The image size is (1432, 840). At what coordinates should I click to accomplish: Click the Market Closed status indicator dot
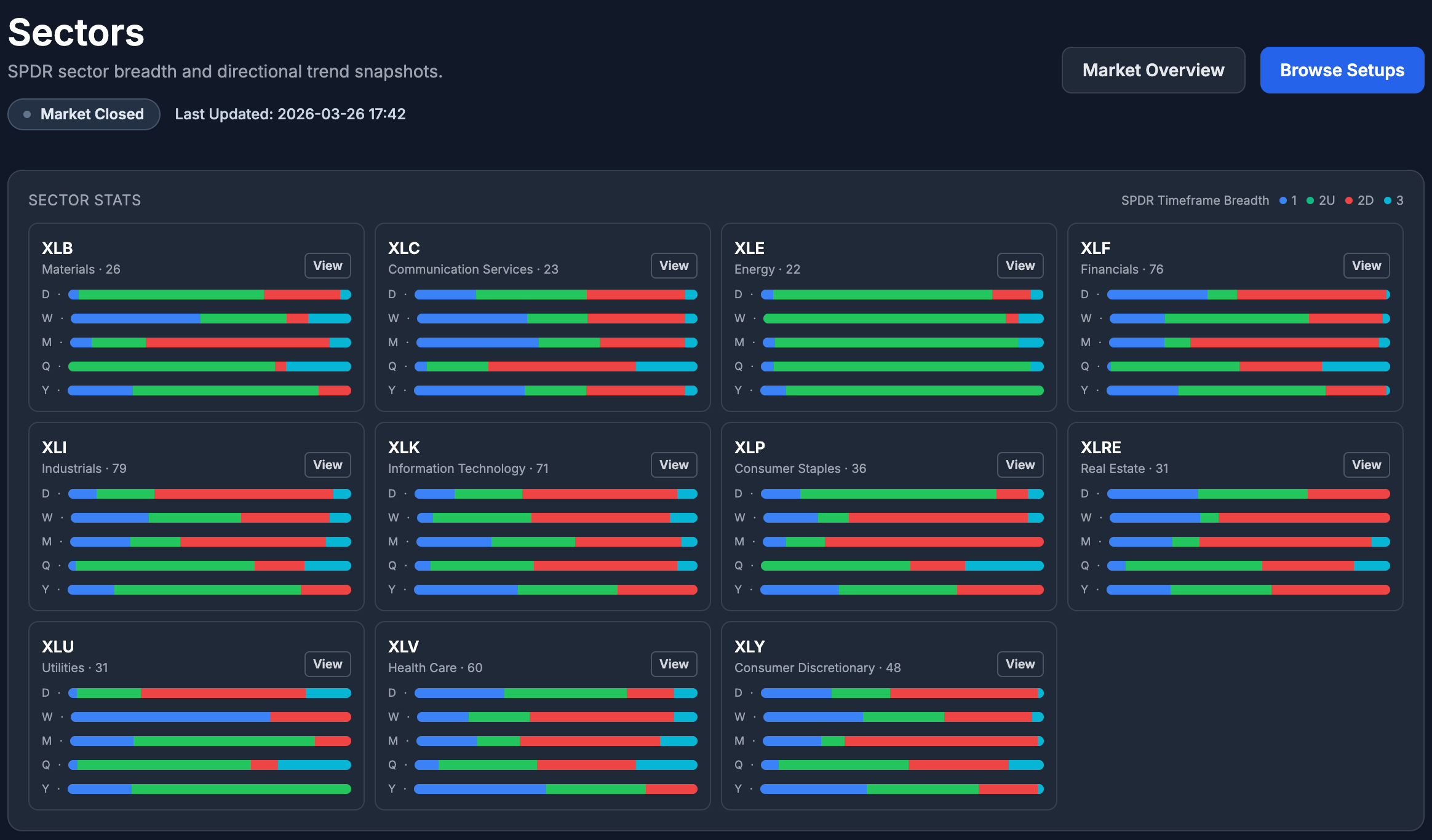pyautogui.click(x=27, y=114)
